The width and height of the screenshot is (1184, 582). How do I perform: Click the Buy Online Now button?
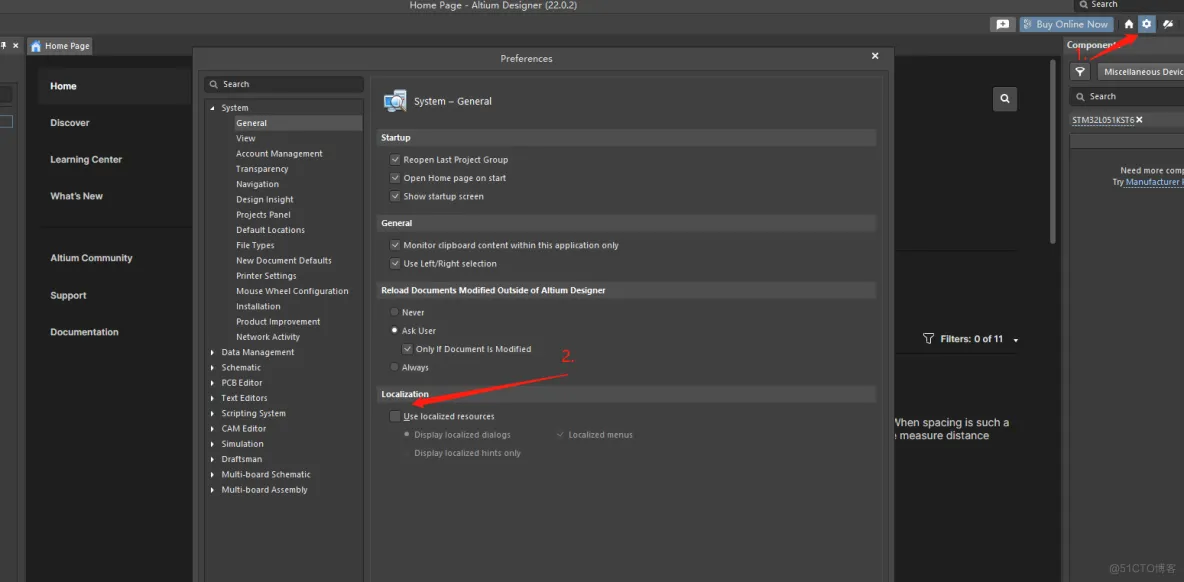tap(1067, 24)
